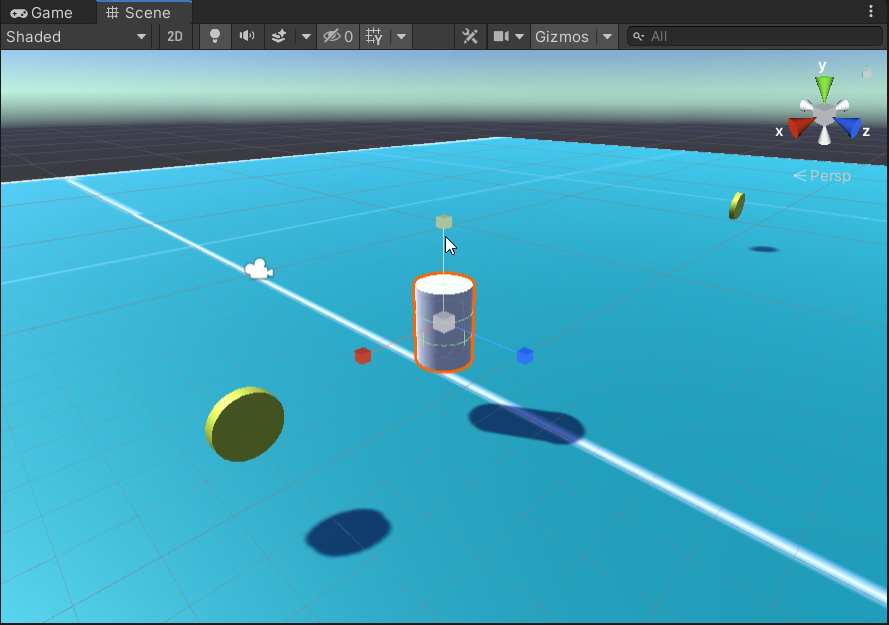The image size is (889, 625).
Task: Toggle 2D view mode
Action: pyautogui.click(x=175, y=36)
